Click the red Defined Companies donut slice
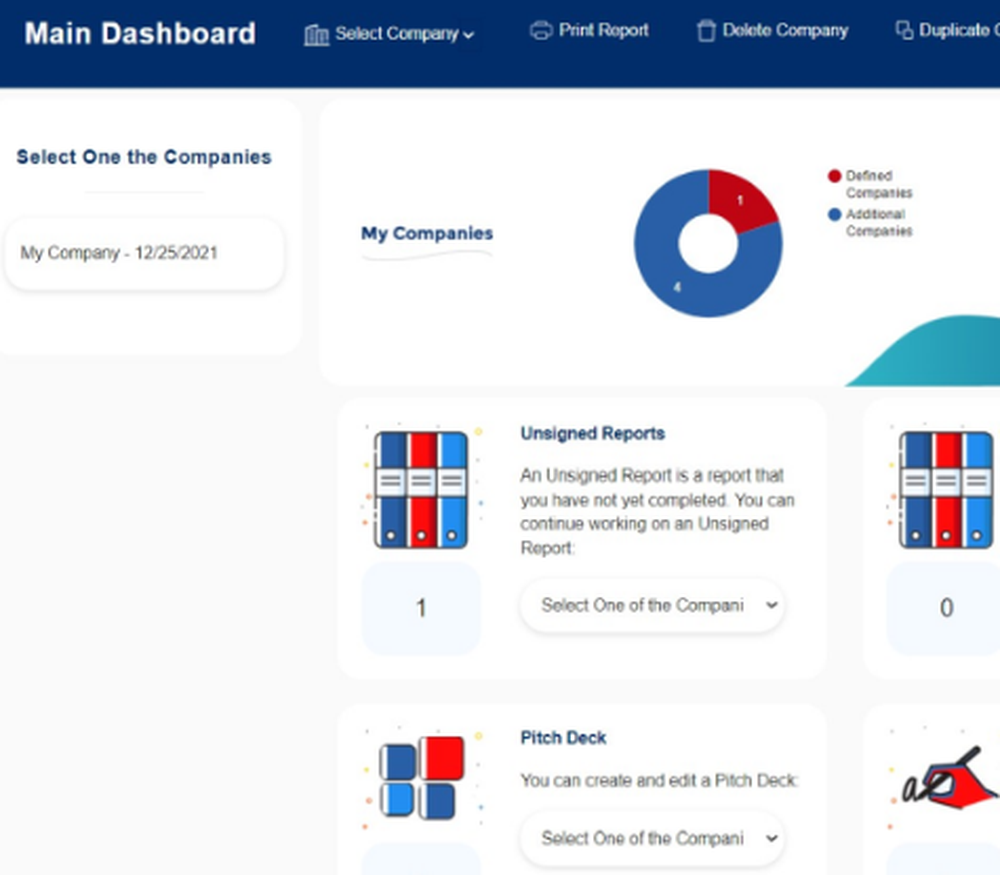 click(740, 199)
